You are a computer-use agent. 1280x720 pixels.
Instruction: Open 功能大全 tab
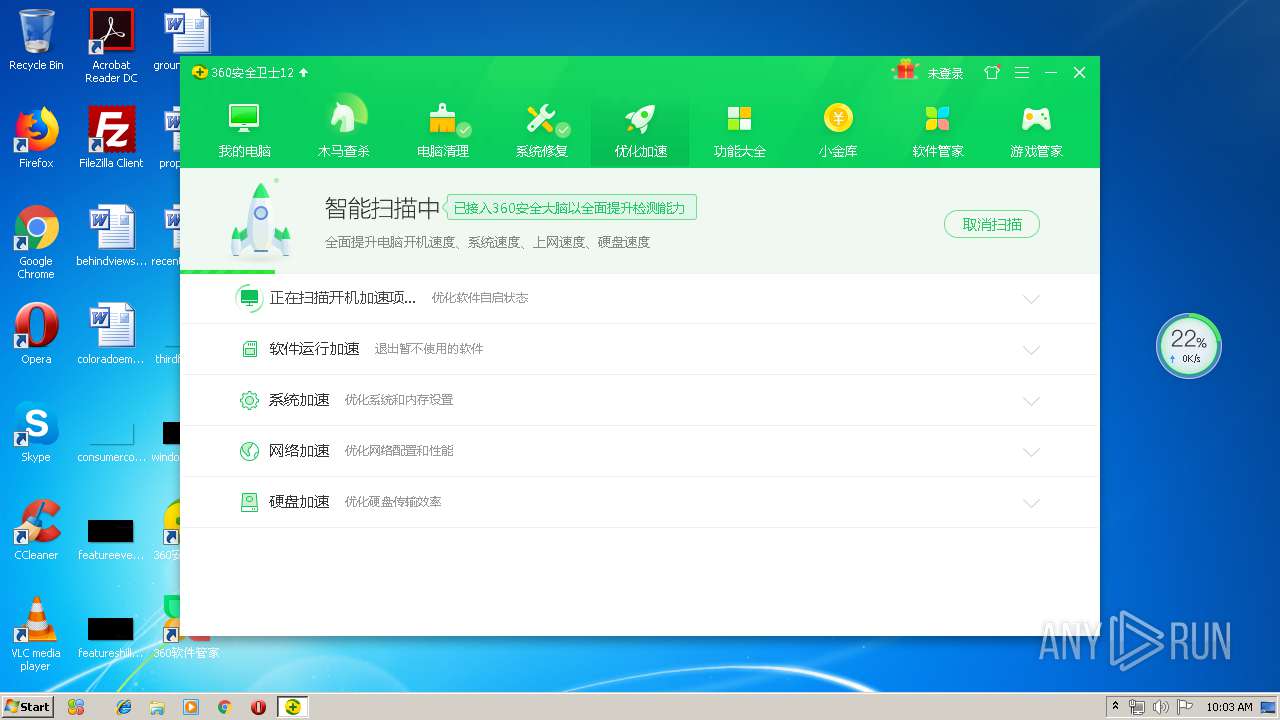tap(739, 129)
